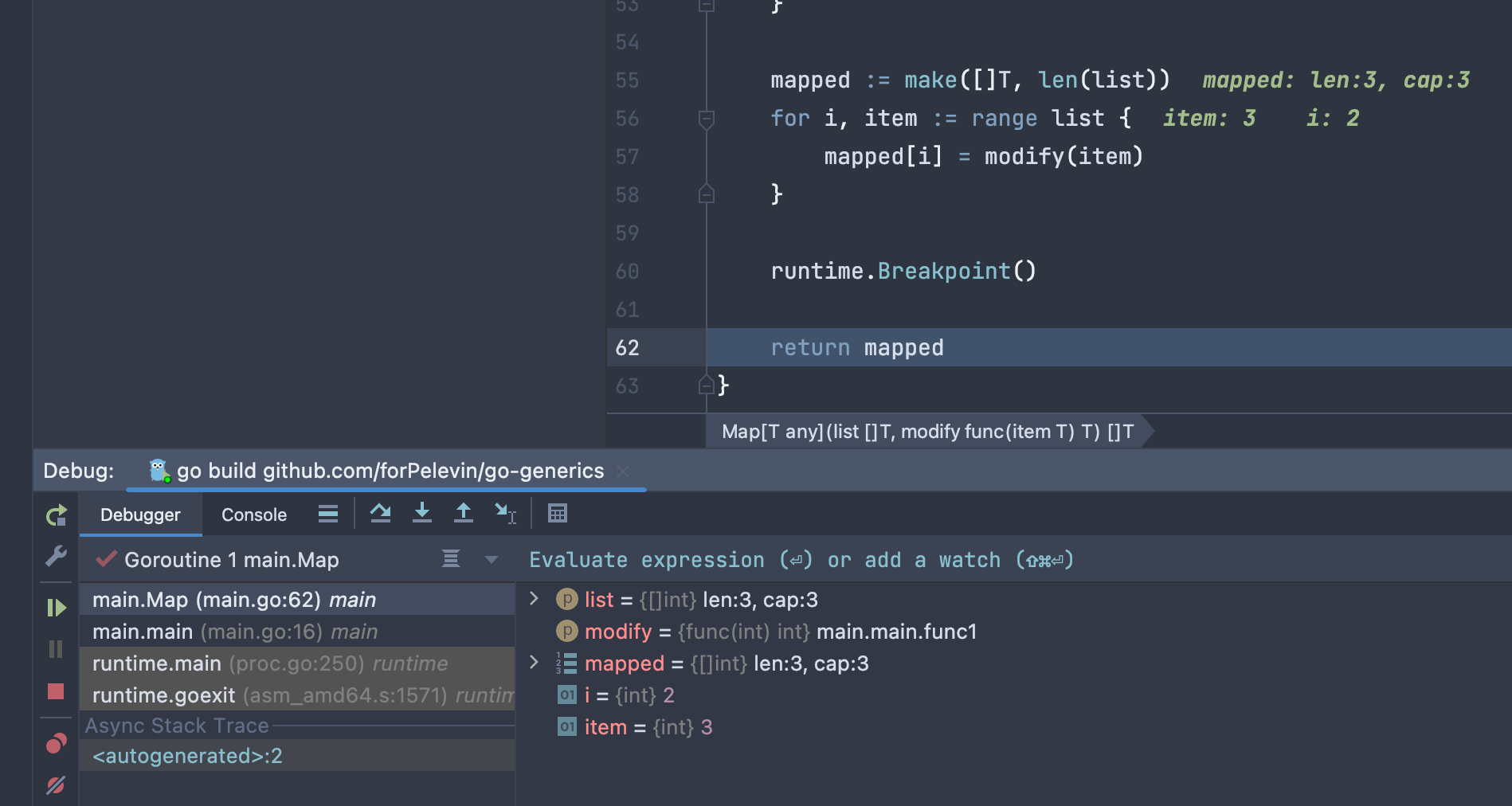Click the Rerun debug session icon
The height and width of the screenshot is (806, 1512).
pos(56,516)
